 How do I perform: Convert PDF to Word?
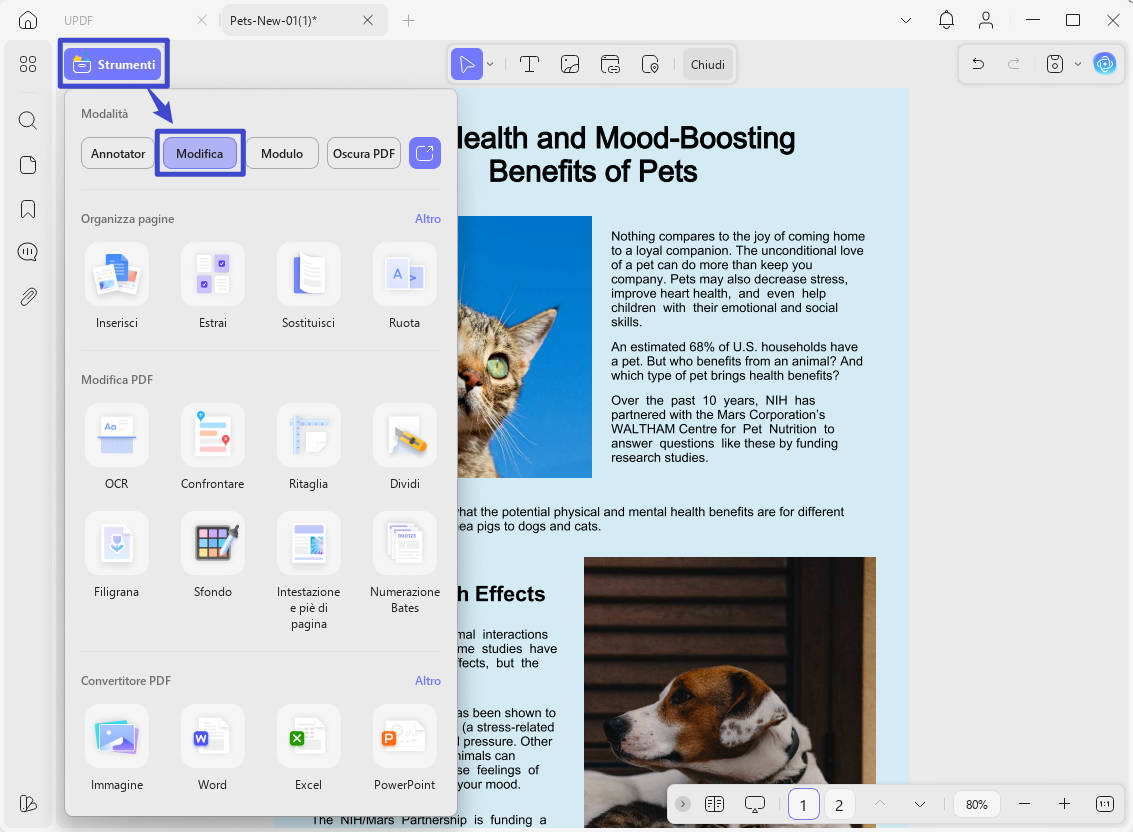212,749
